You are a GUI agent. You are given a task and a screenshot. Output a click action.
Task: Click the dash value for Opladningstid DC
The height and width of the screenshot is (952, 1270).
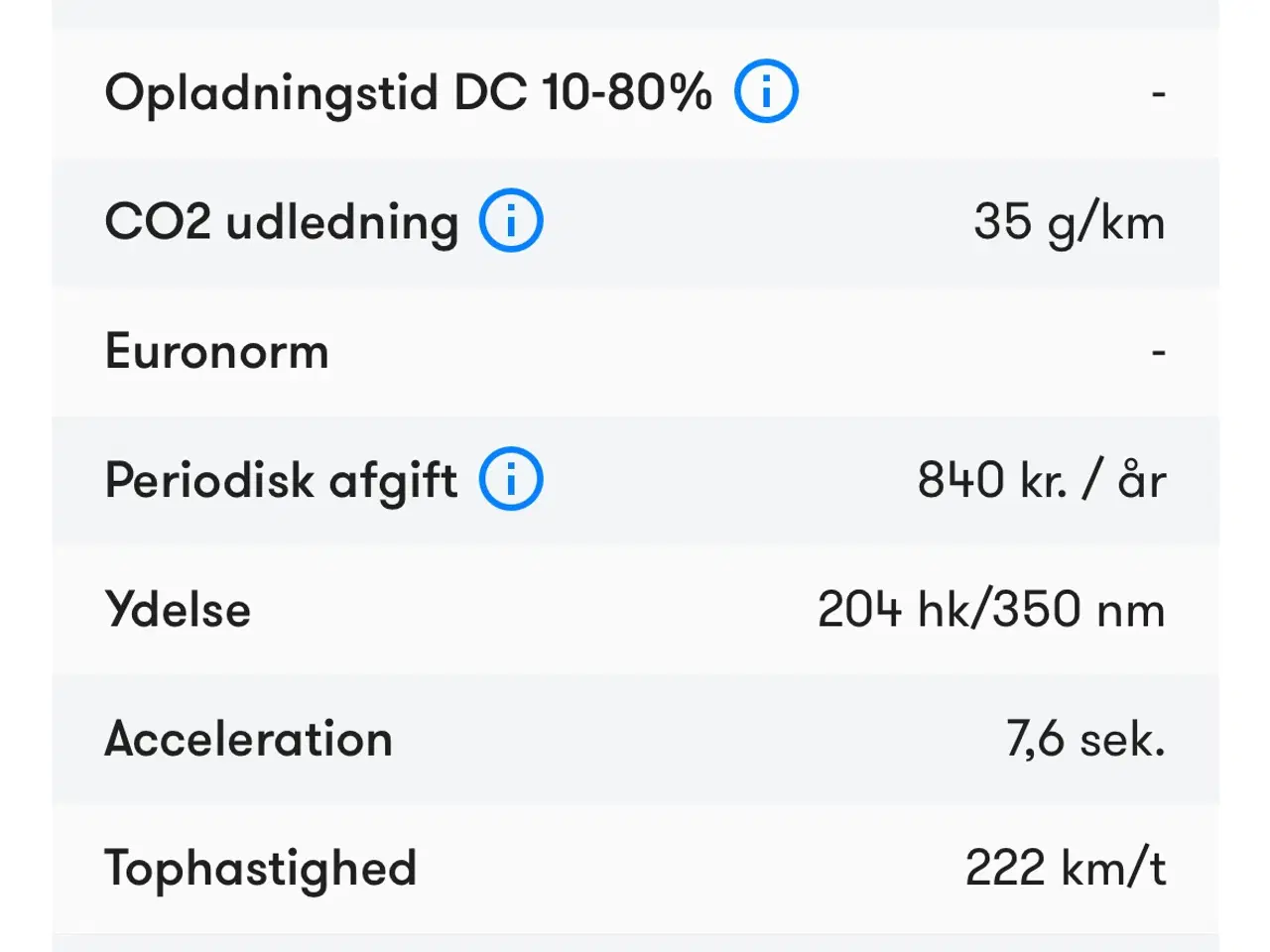(x=1158, y=94)
